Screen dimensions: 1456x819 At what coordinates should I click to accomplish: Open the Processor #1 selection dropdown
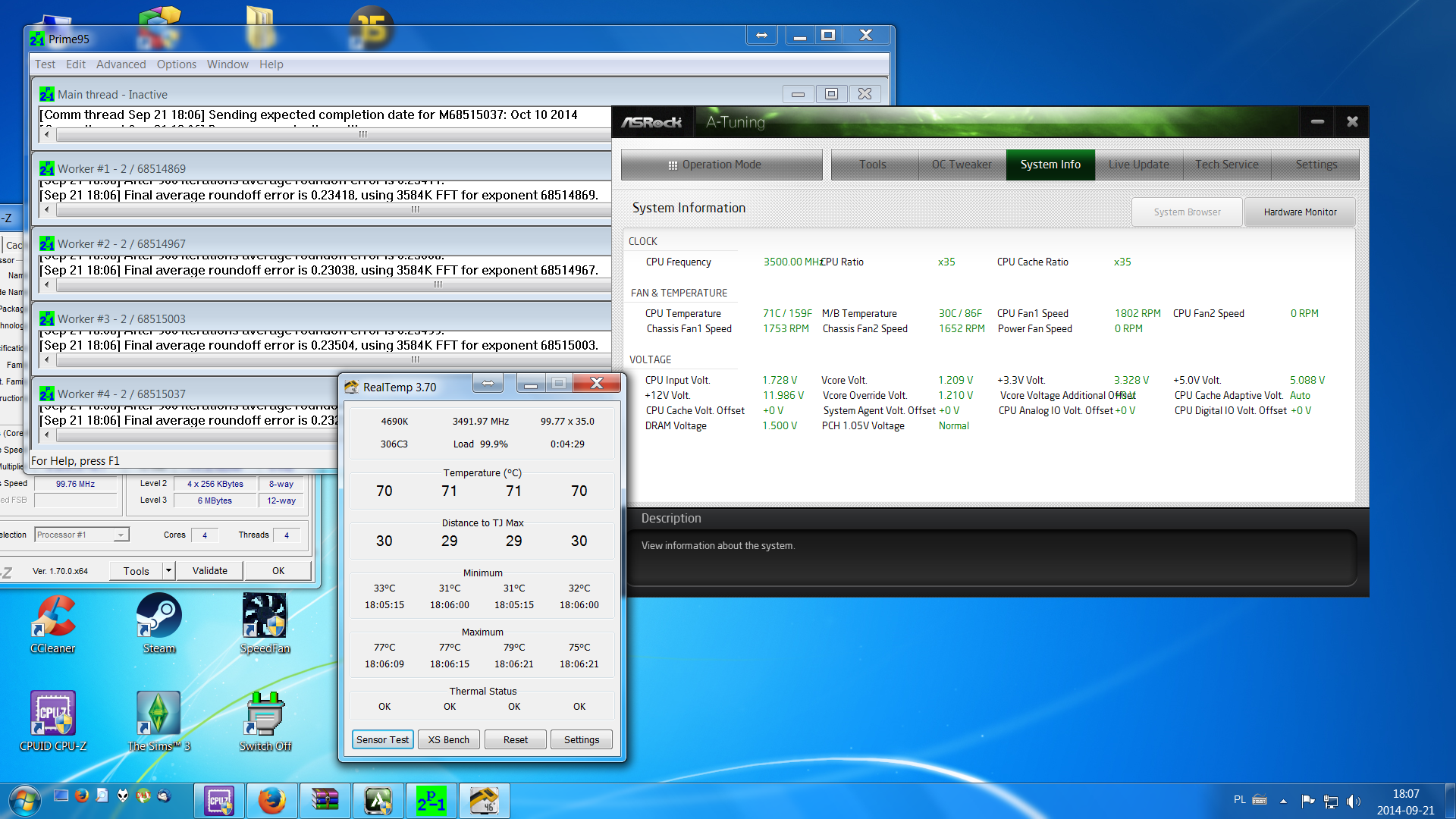[x=120, y=535]
